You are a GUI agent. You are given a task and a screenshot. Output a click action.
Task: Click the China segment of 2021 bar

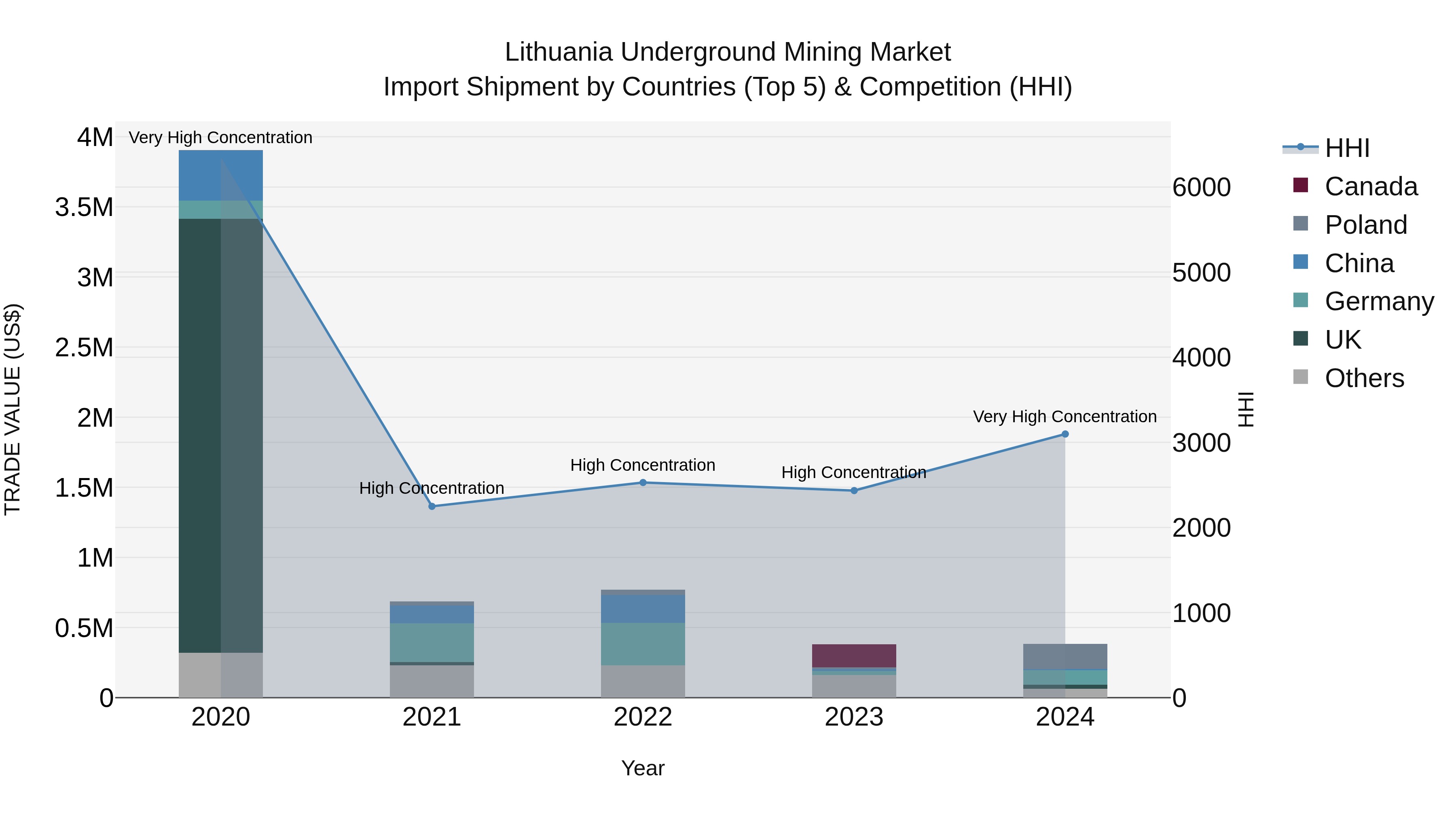click(432, 614)
